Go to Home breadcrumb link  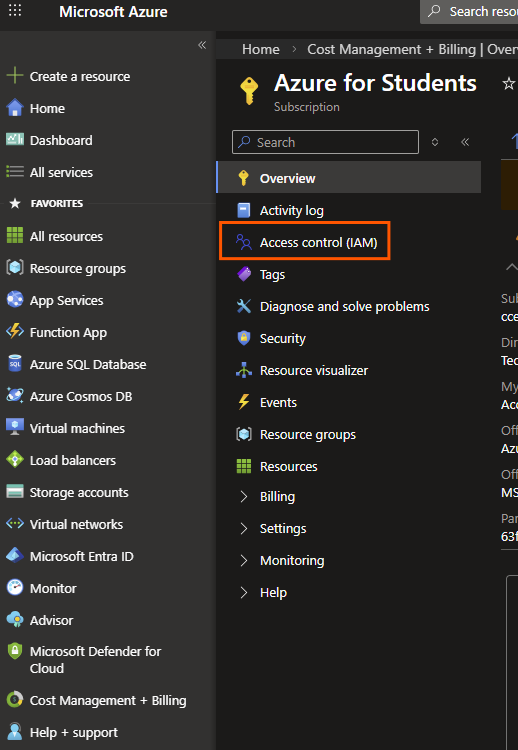pyautogui.click(x=261, y=49)
